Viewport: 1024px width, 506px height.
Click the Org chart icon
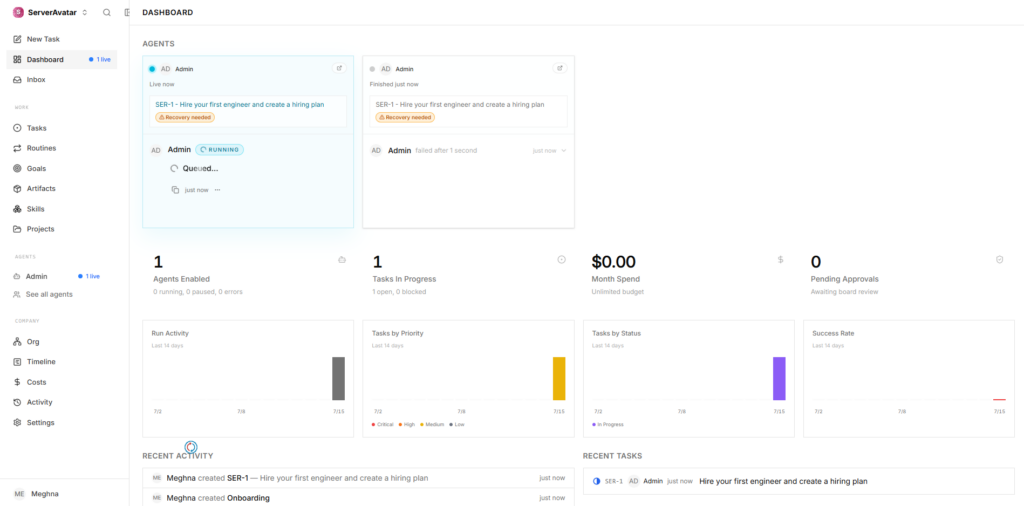pyautogui.click(x=18, y=341)
